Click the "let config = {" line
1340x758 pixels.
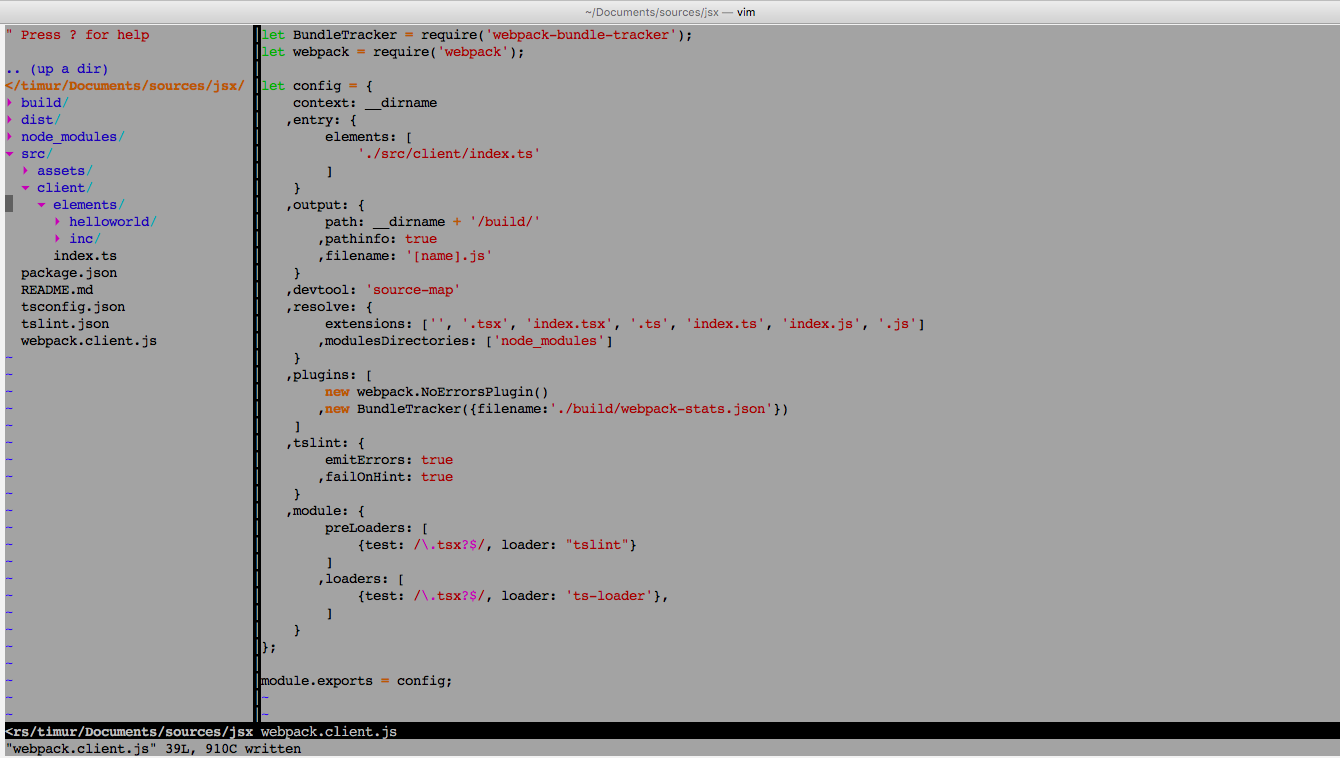[317, 86]
